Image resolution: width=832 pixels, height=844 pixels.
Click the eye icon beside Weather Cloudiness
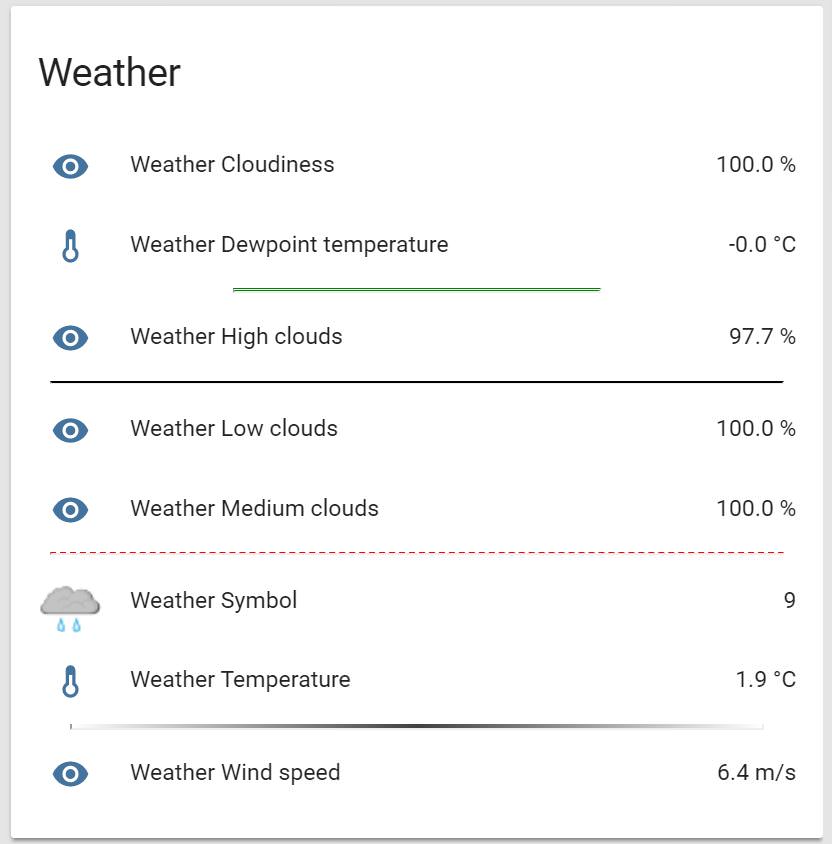coord(70,166)
